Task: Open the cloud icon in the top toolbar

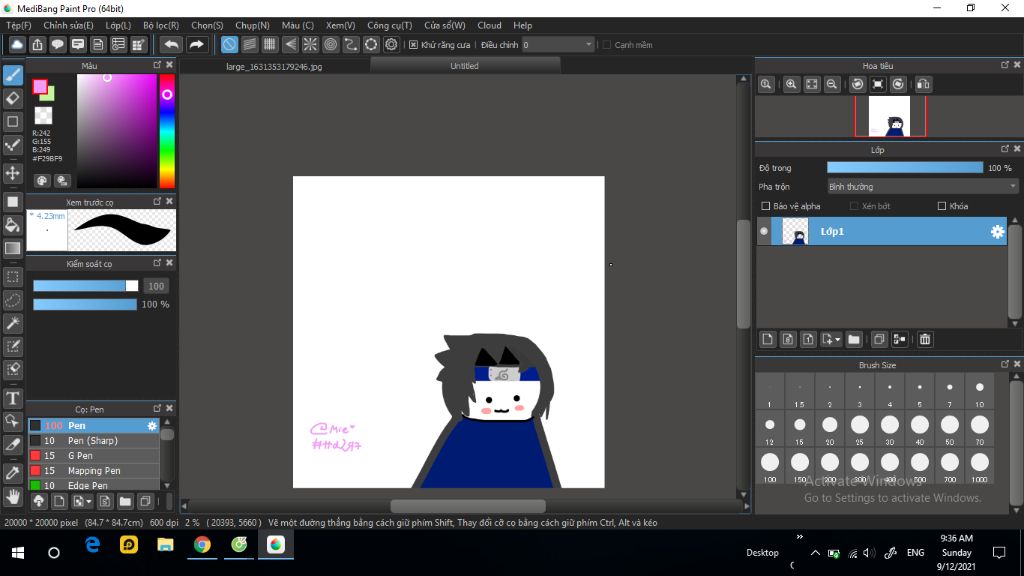Action: click(x=17, y=44)
